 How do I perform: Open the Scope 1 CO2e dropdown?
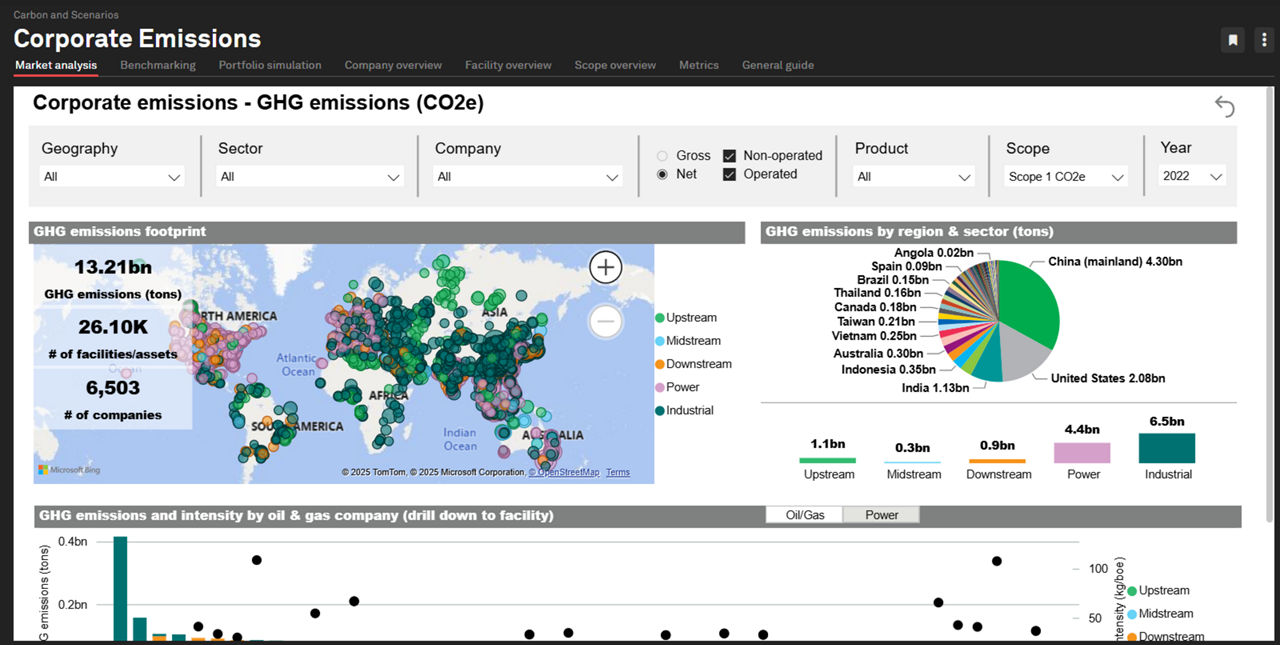pos(1066,177)
